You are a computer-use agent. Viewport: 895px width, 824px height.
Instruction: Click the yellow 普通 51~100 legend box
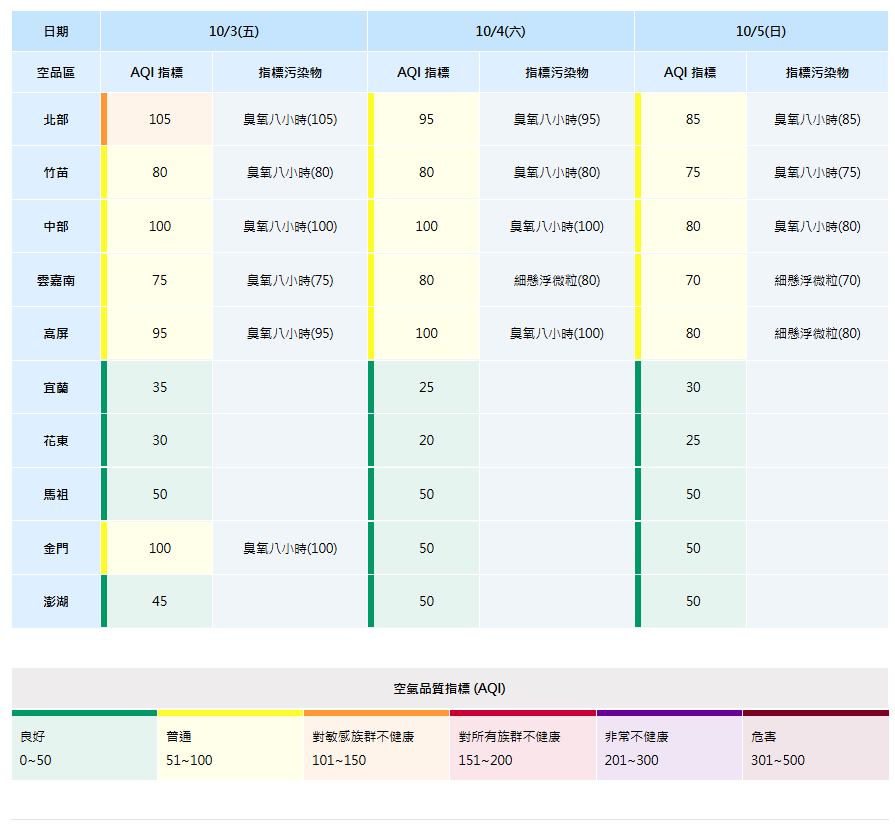230,747
